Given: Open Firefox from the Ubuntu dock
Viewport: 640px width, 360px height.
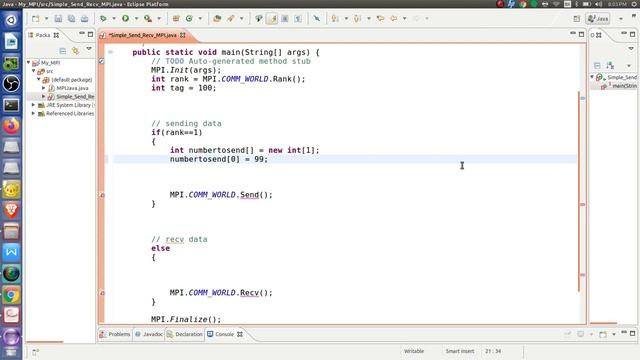Looking at the screenshot, I should tap(11, 126).
